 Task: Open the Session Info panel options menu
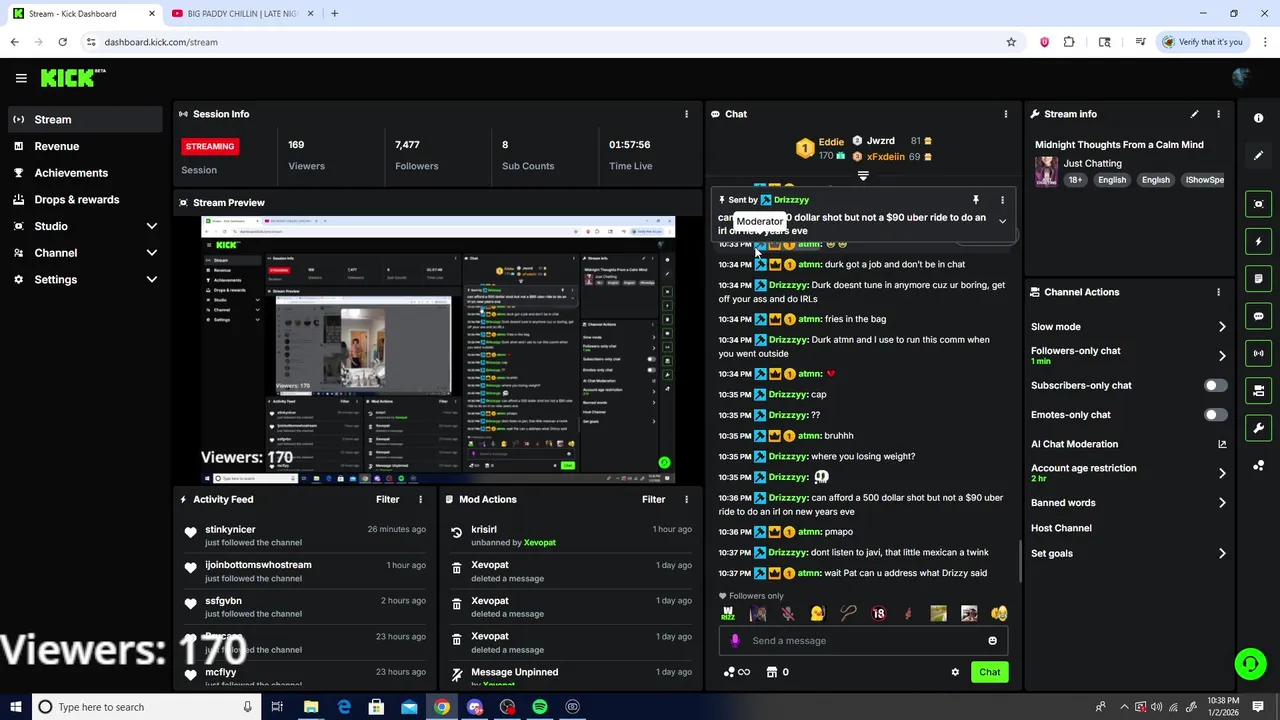(x=686, y=114)
